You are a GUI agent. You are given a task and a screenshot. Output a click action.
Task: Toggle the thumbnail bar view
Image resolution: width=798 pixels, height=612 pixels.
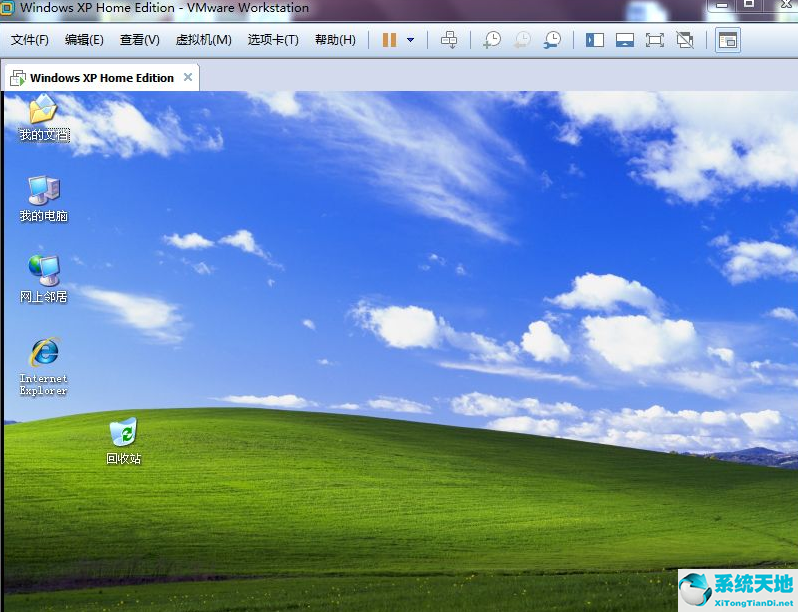pos(625,40)
